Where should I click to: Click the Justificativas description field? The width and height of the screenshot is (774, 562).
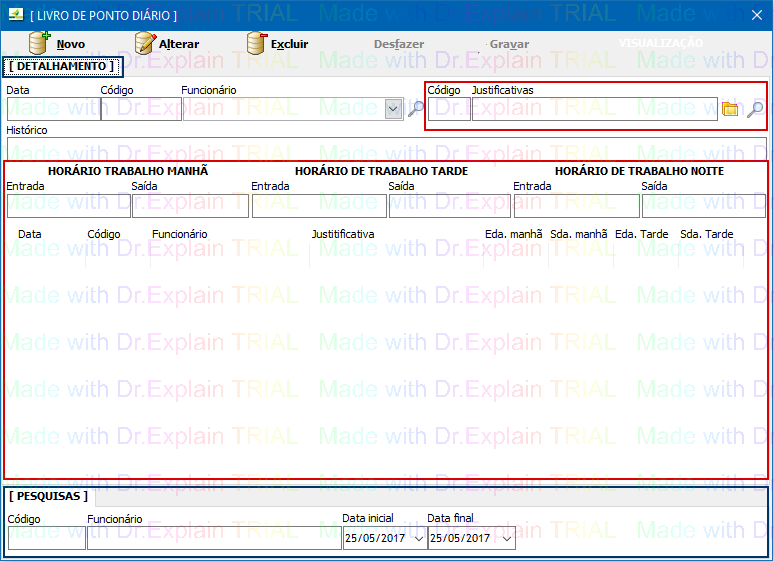coord(594,109)
